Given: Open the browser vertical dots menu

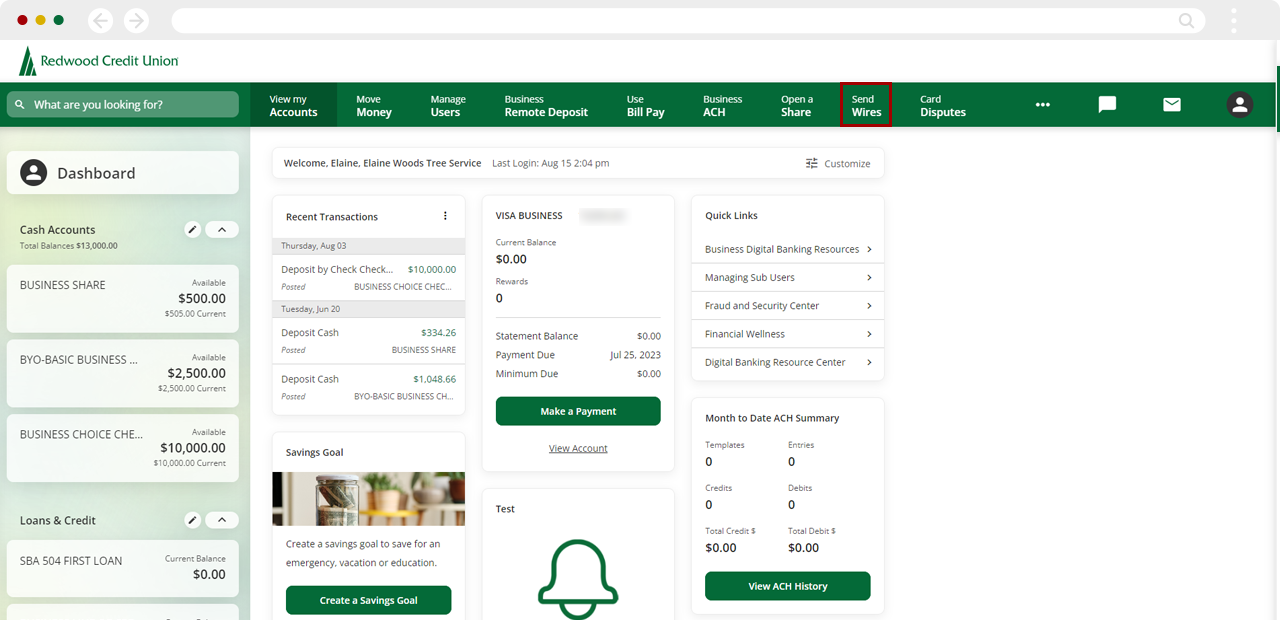Looking at the screenshot, I should 1234,20.
